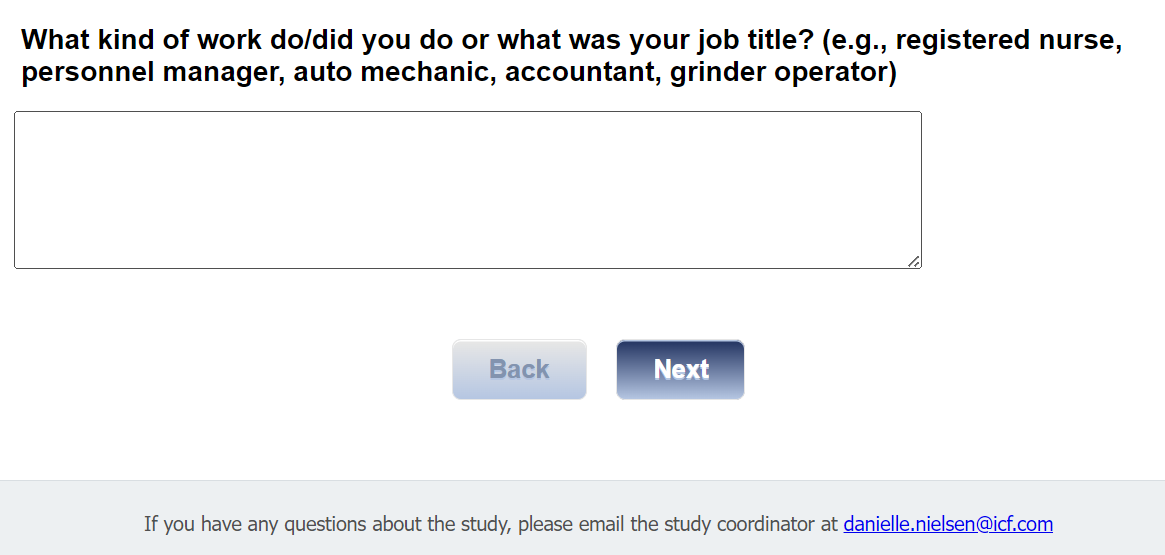The height and width of the screenshot is (555, 1165).
Task: Click the words 'registered nurse' in the question
Action: click(1008, 41)
